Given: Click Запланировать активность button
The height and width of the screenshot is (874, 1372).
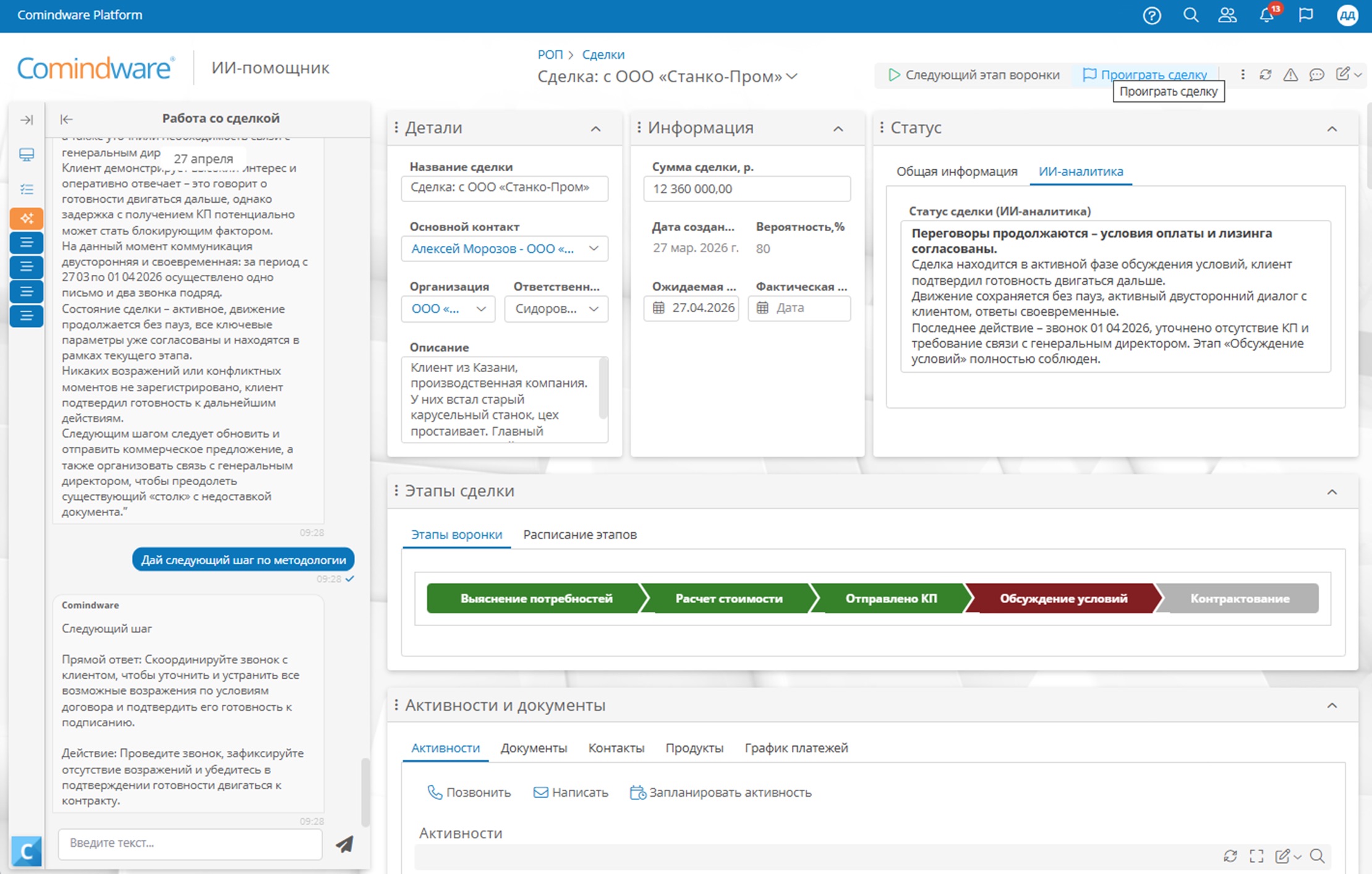Looking at the screenshot, I should pyautogui.click(x=720, y=792).
